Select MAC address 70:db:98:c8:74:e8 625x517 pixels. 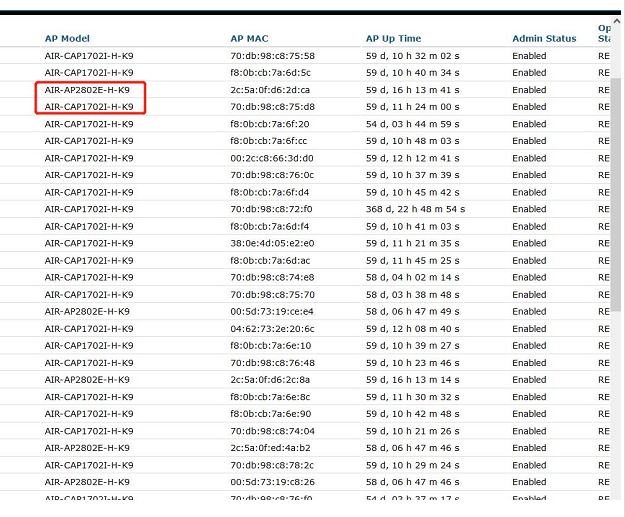point(272,277)
